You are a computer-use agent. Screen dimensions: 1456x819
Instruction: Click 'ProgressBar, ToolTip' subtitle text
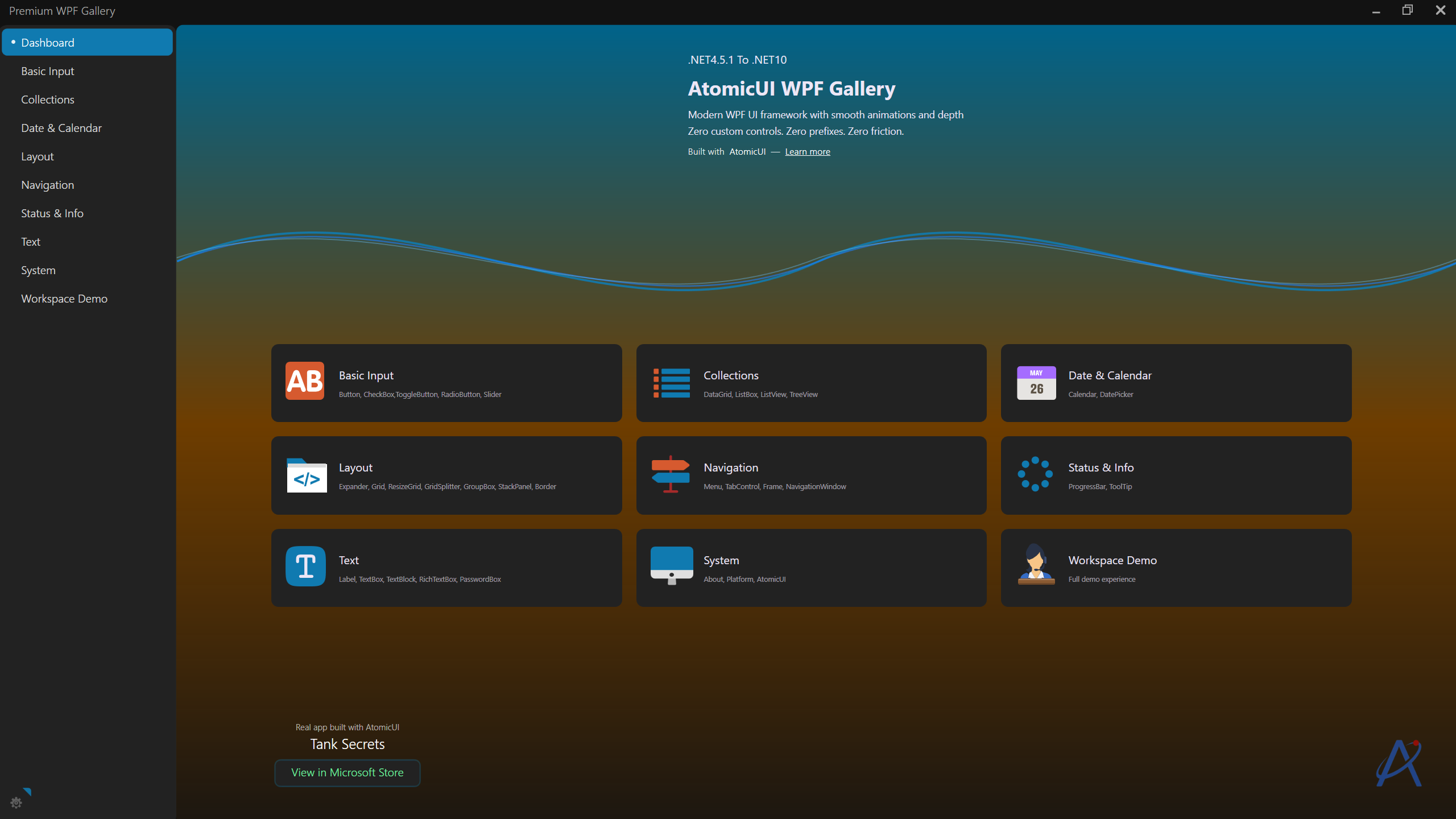1100,487
